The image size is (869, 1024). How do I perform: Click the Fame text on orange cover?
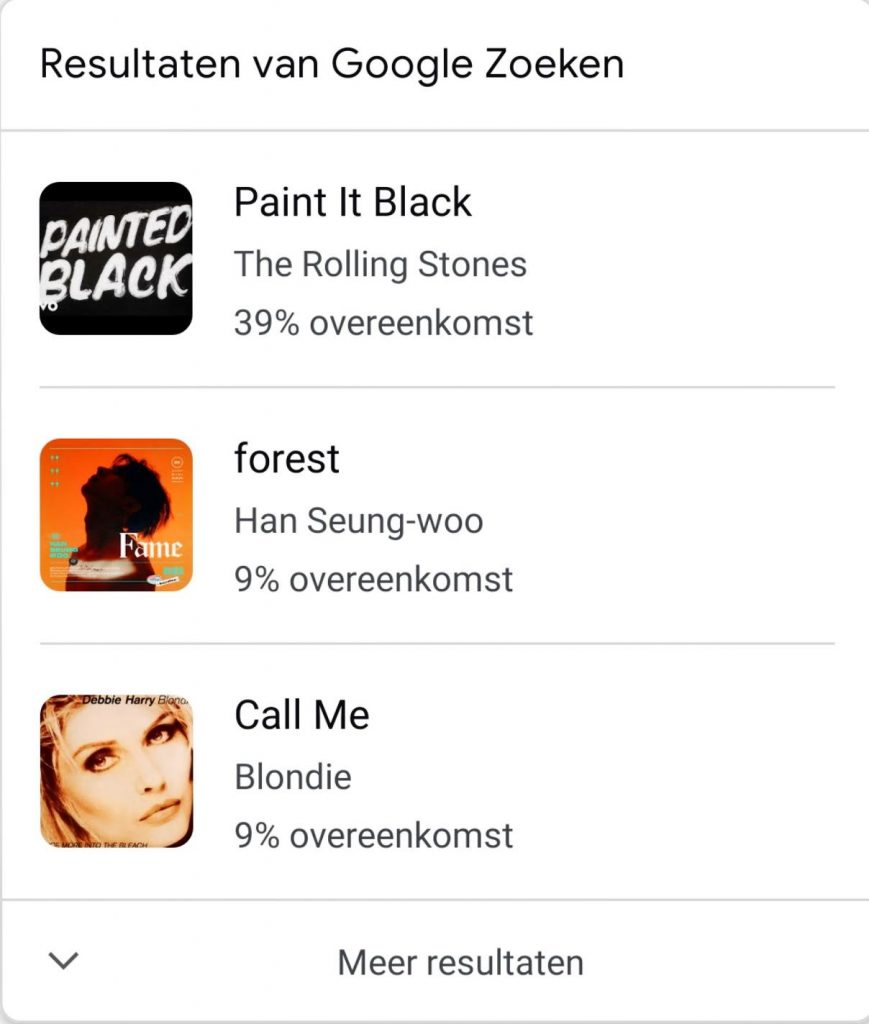(150, 546)
